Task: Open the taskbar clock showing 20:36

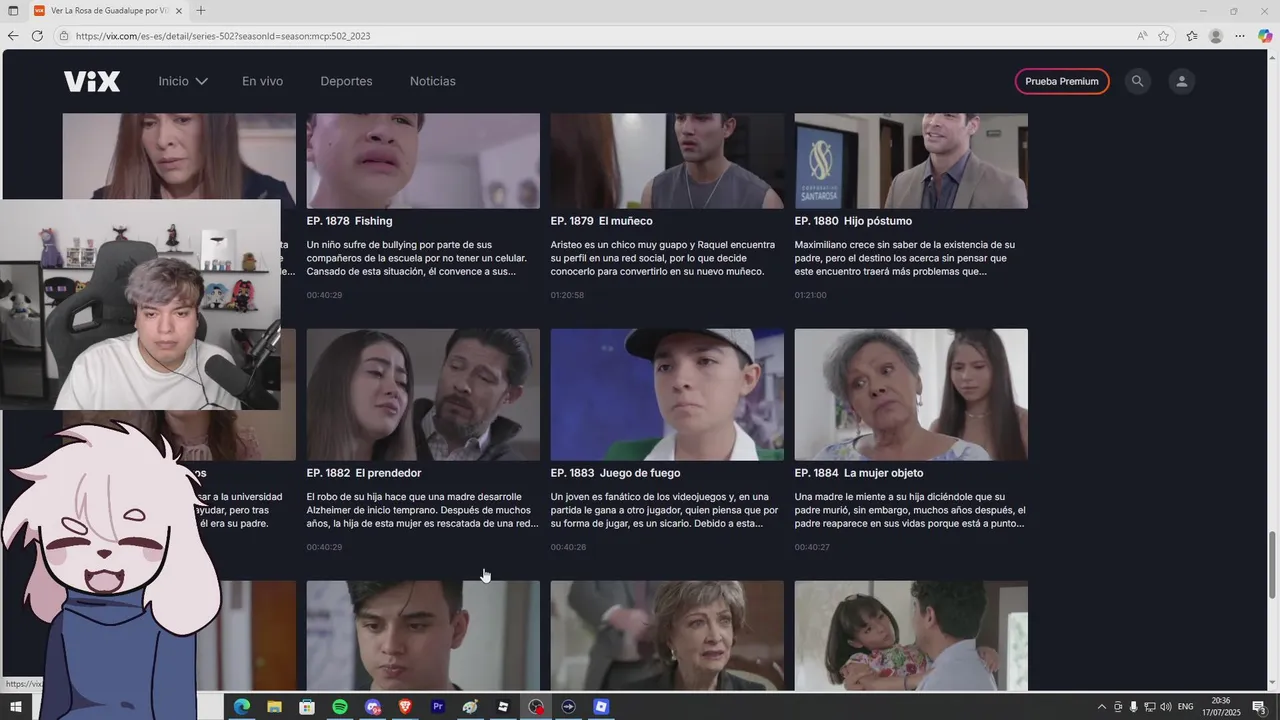Action: point(1221,707)
